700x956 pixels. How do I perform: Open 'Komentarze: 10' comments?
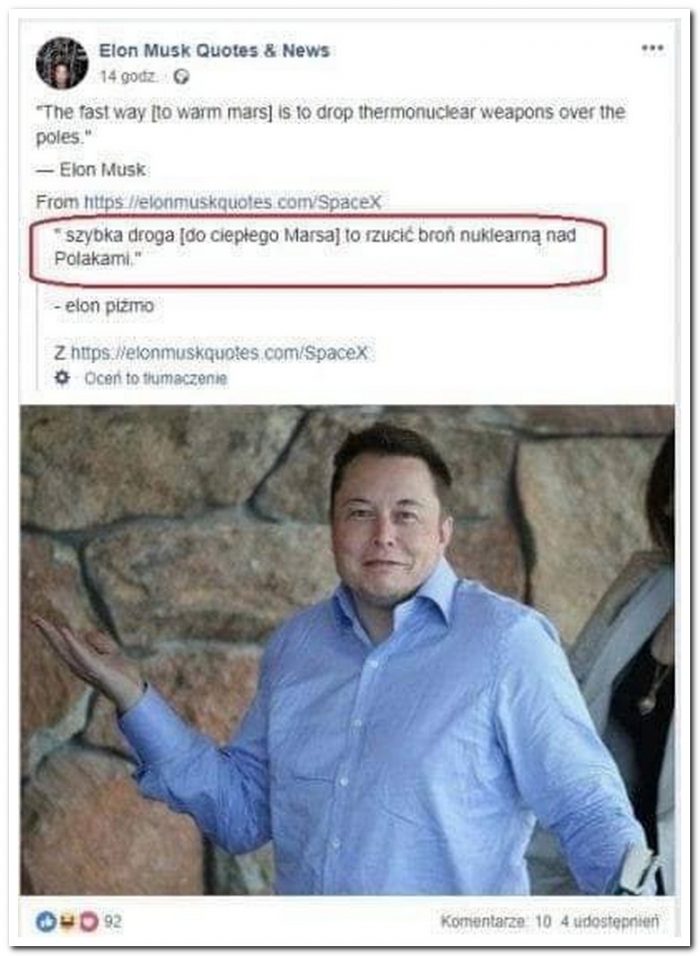[x=496, y=921]
